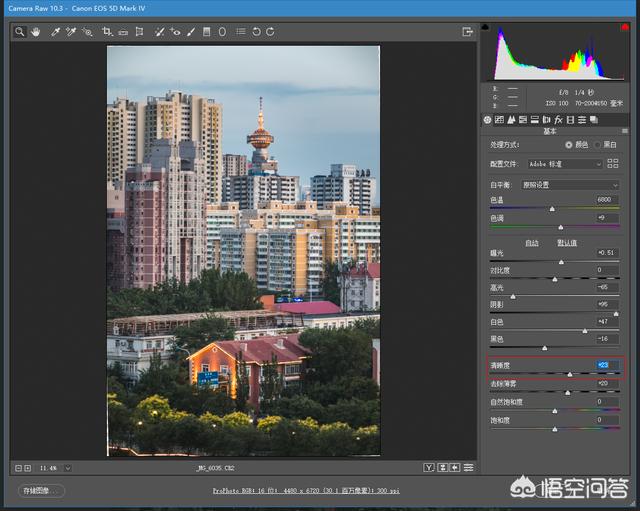640x511 pixels.
Task: Rotate image 90° clockwise
Action: [270, 32]
